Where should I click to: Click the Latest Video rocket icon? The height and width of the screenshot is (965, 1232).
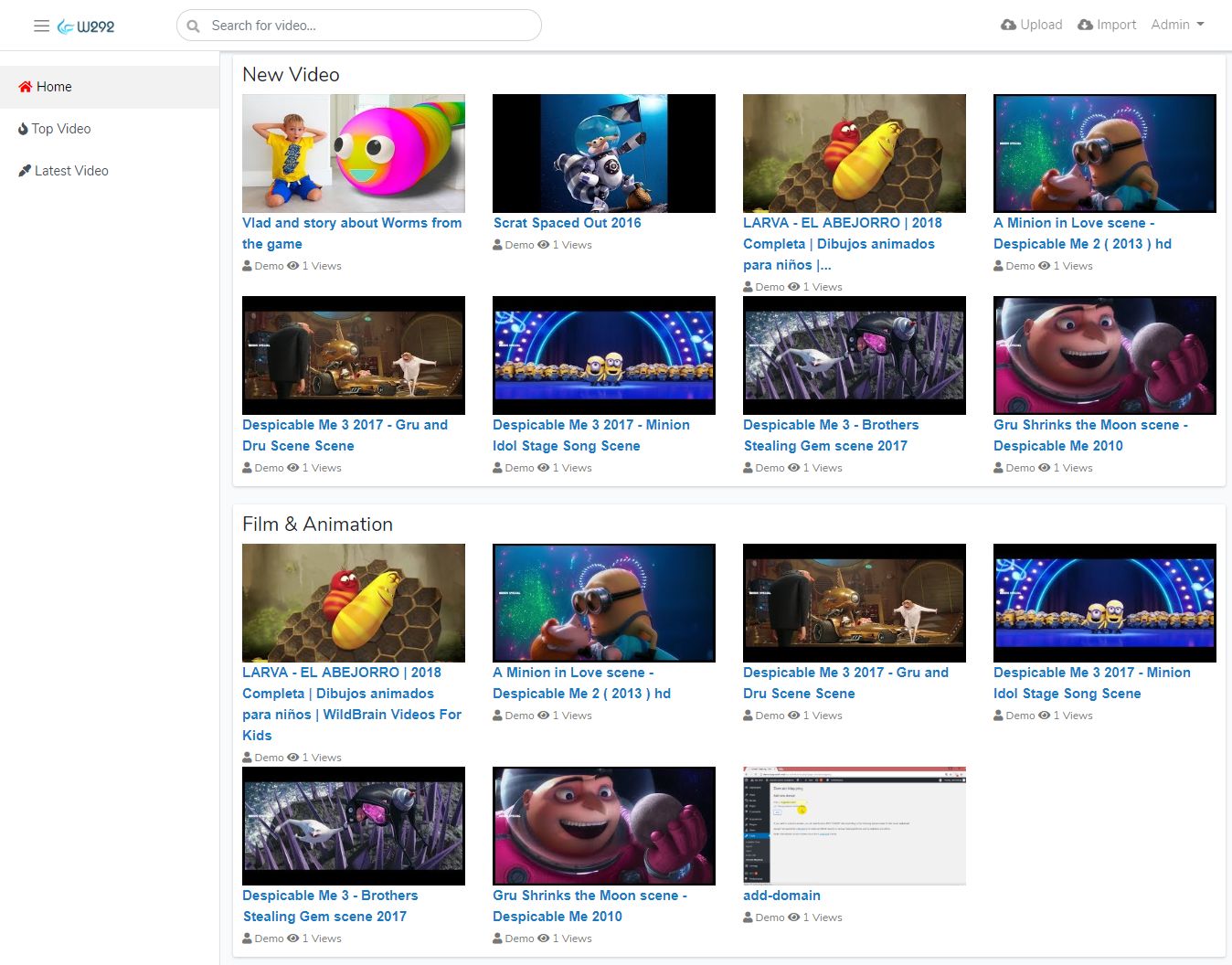25,171
